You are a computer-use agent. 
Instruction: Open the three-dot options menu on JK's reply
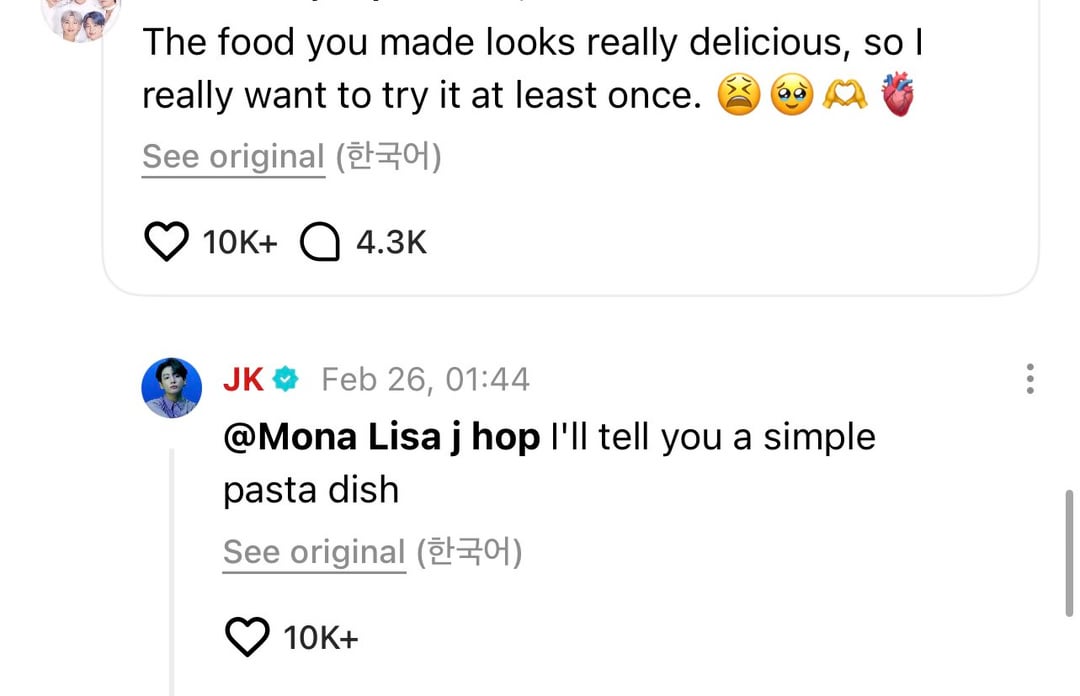pos(1030,379)
